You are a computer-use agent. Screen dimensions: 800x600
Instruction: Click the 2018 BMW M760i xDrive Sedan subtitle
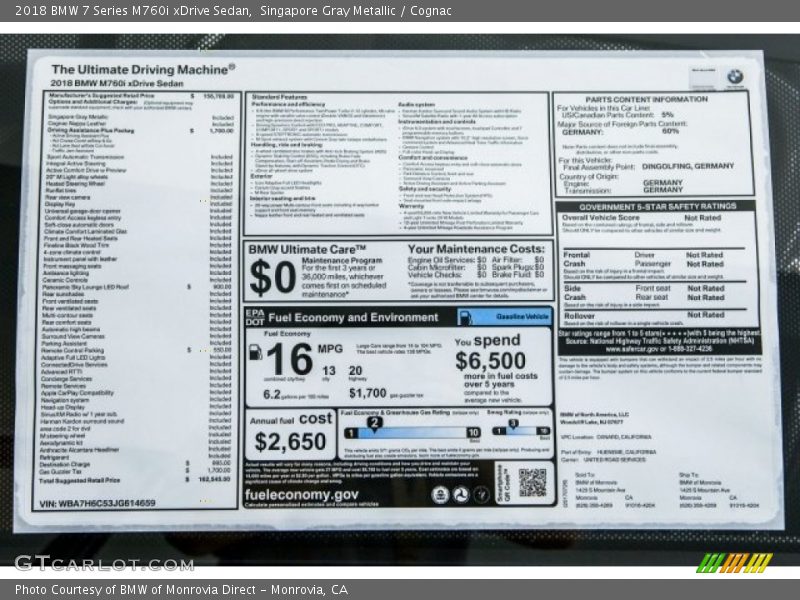coord(117,83)
